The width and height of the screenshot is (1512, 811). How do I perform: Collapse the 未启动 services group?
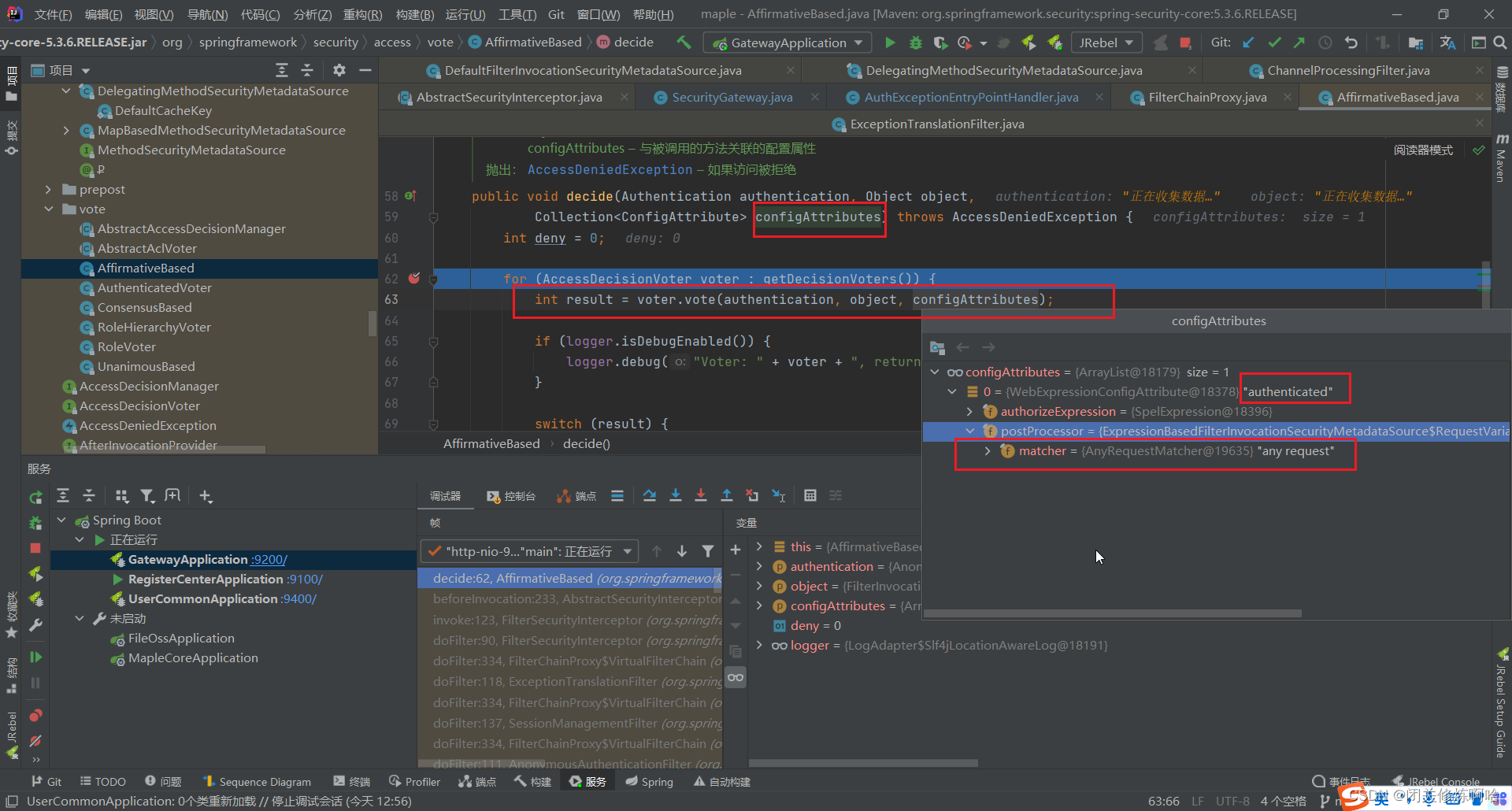coord(80,618)
